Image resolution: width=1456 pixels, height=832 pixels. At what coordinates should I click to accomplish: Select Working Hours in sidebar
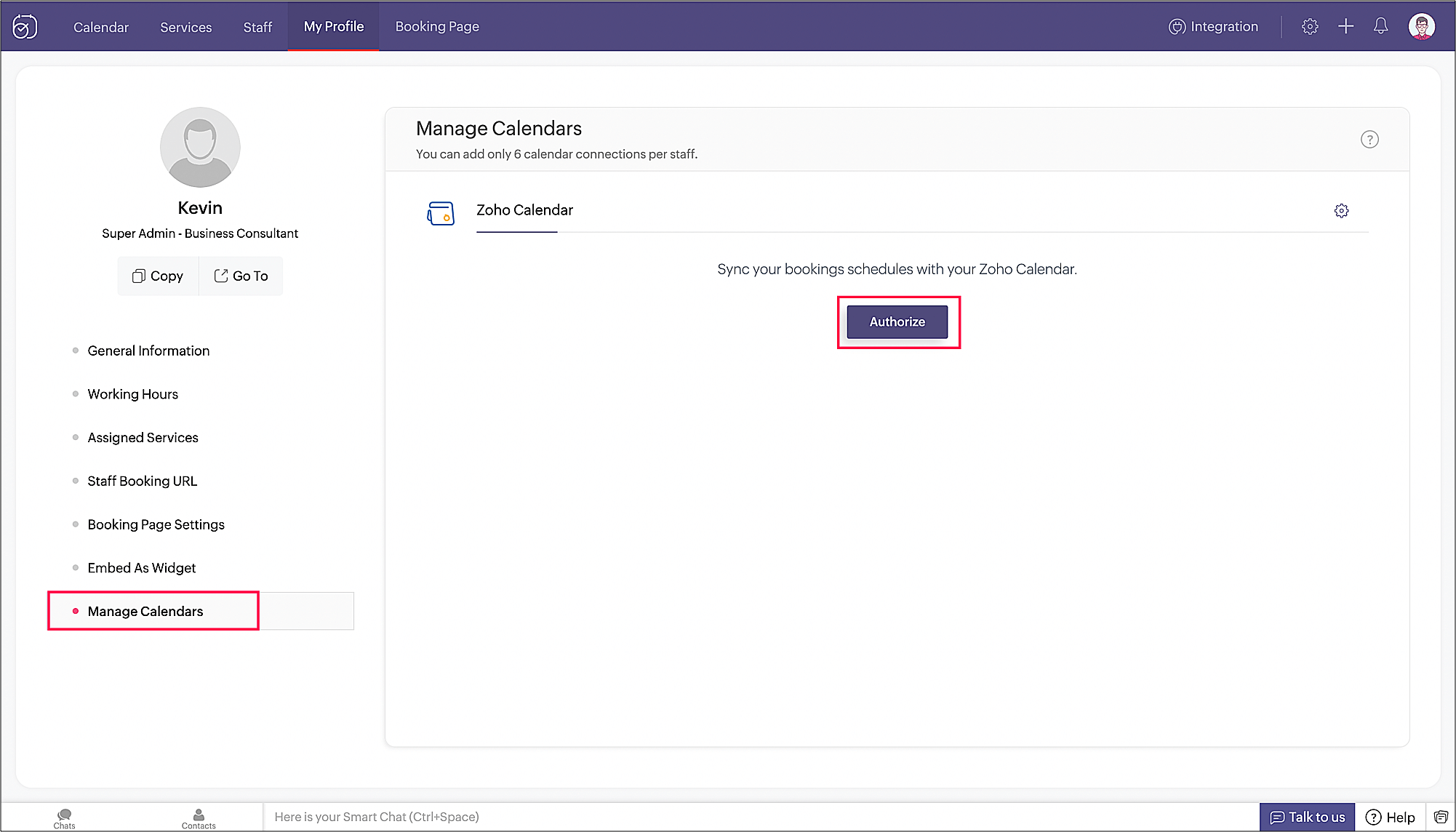click(x=132, y=394)
